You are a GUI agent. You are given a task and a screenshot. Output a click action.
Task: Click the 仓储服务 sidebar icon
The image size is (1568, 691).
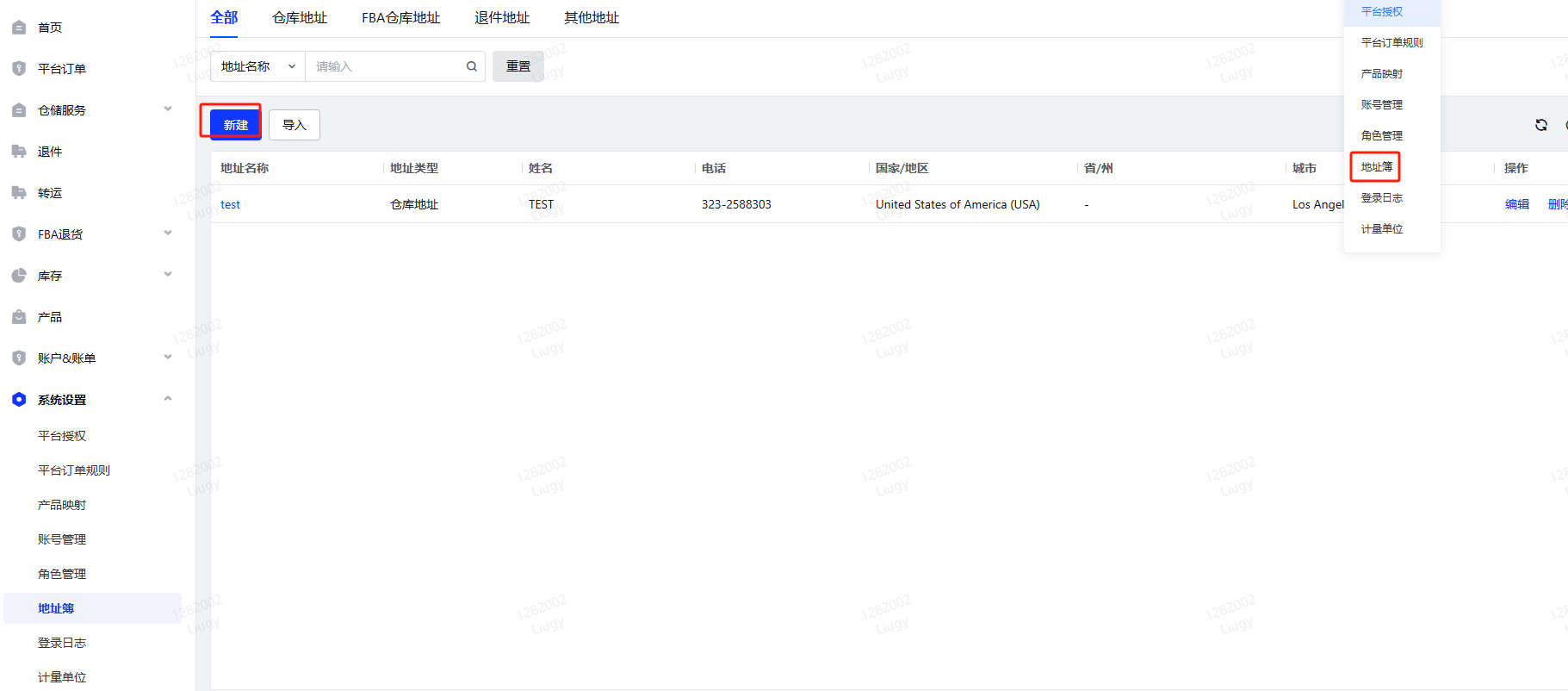19,110
